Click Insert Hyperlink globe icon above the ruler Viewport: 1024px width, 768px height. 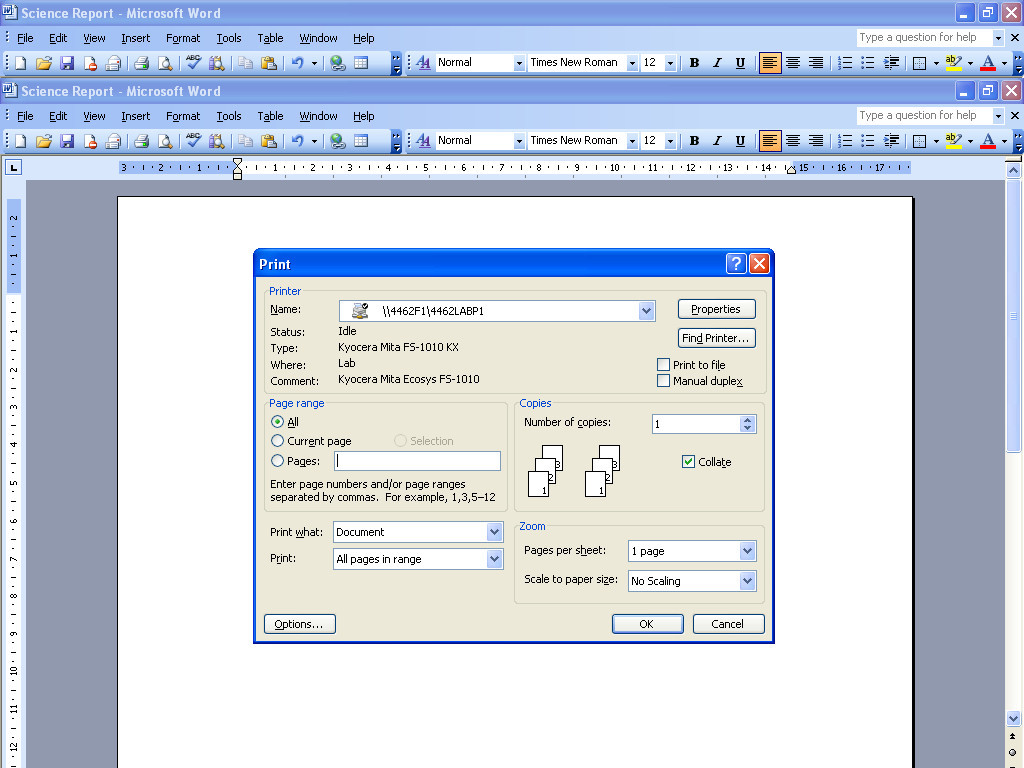tap(338, 140)
